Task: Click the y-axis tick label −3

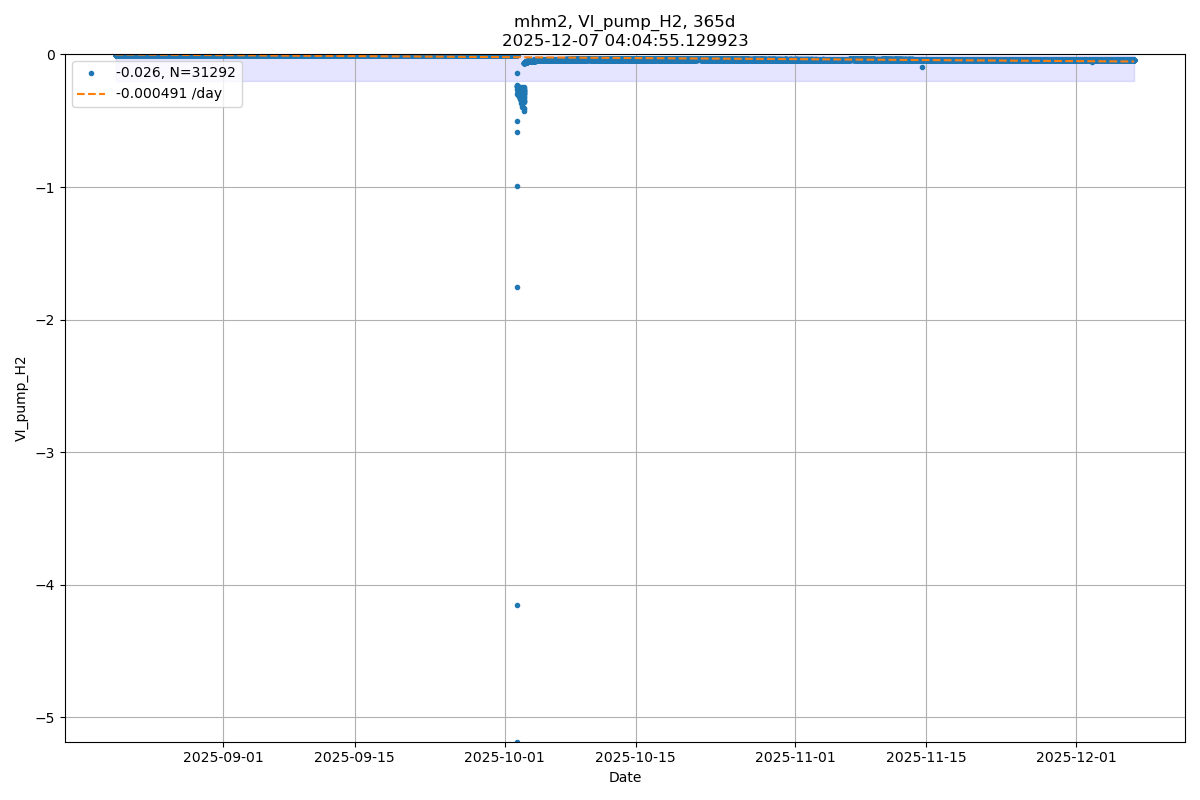Action: [47, 452]
